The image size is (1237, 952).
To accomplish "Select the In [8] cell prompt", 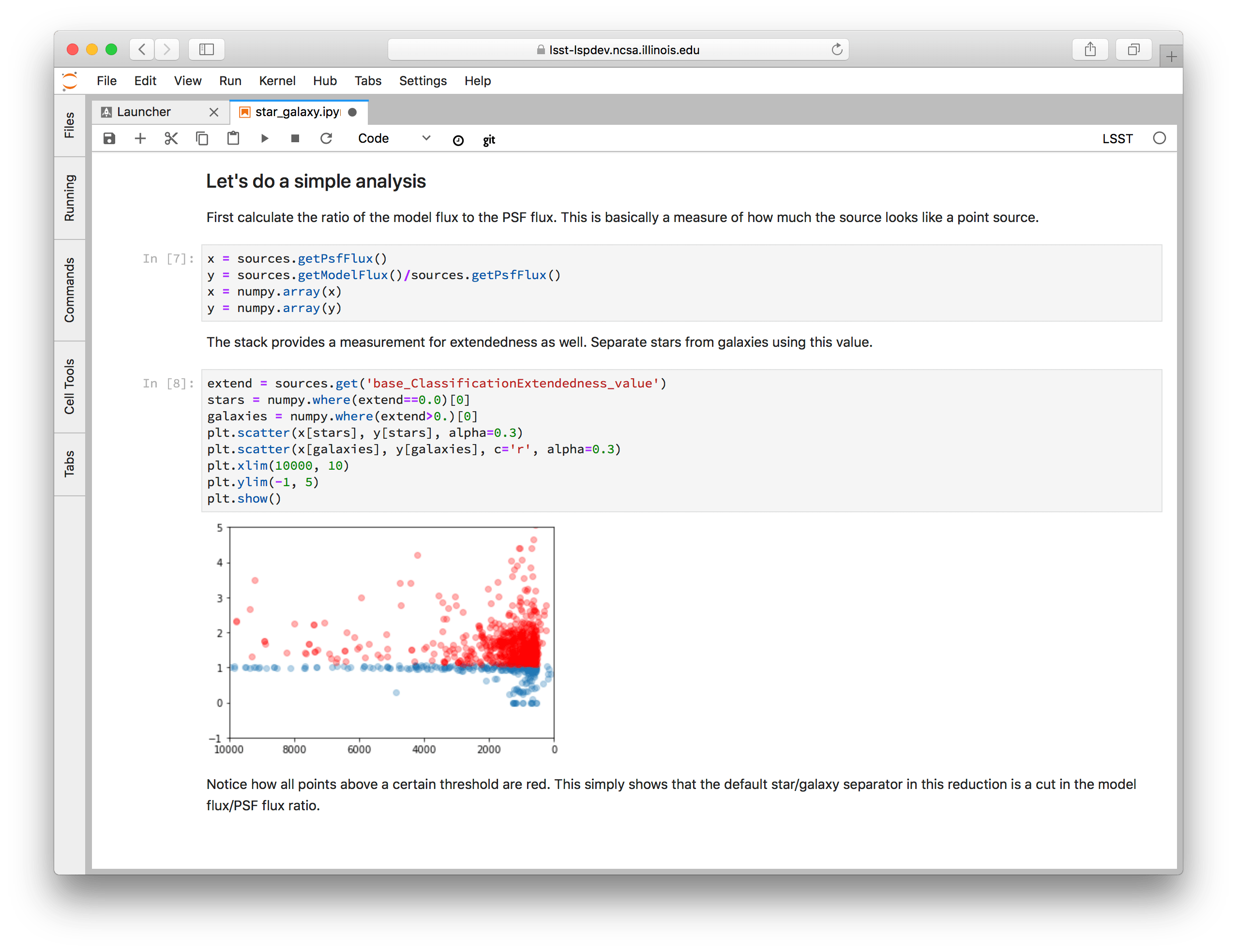I will 167,383.
